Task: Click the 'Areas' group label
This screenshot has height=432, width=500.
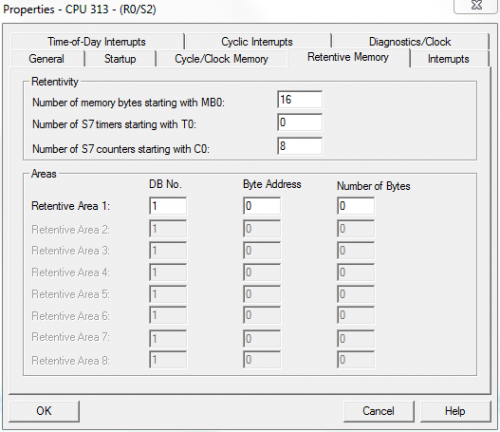Action: pos(44,174)
